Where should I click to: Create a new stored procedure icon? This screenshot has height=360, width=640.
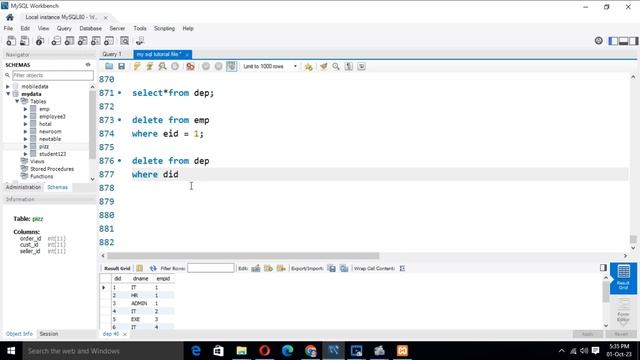(96, 41)
